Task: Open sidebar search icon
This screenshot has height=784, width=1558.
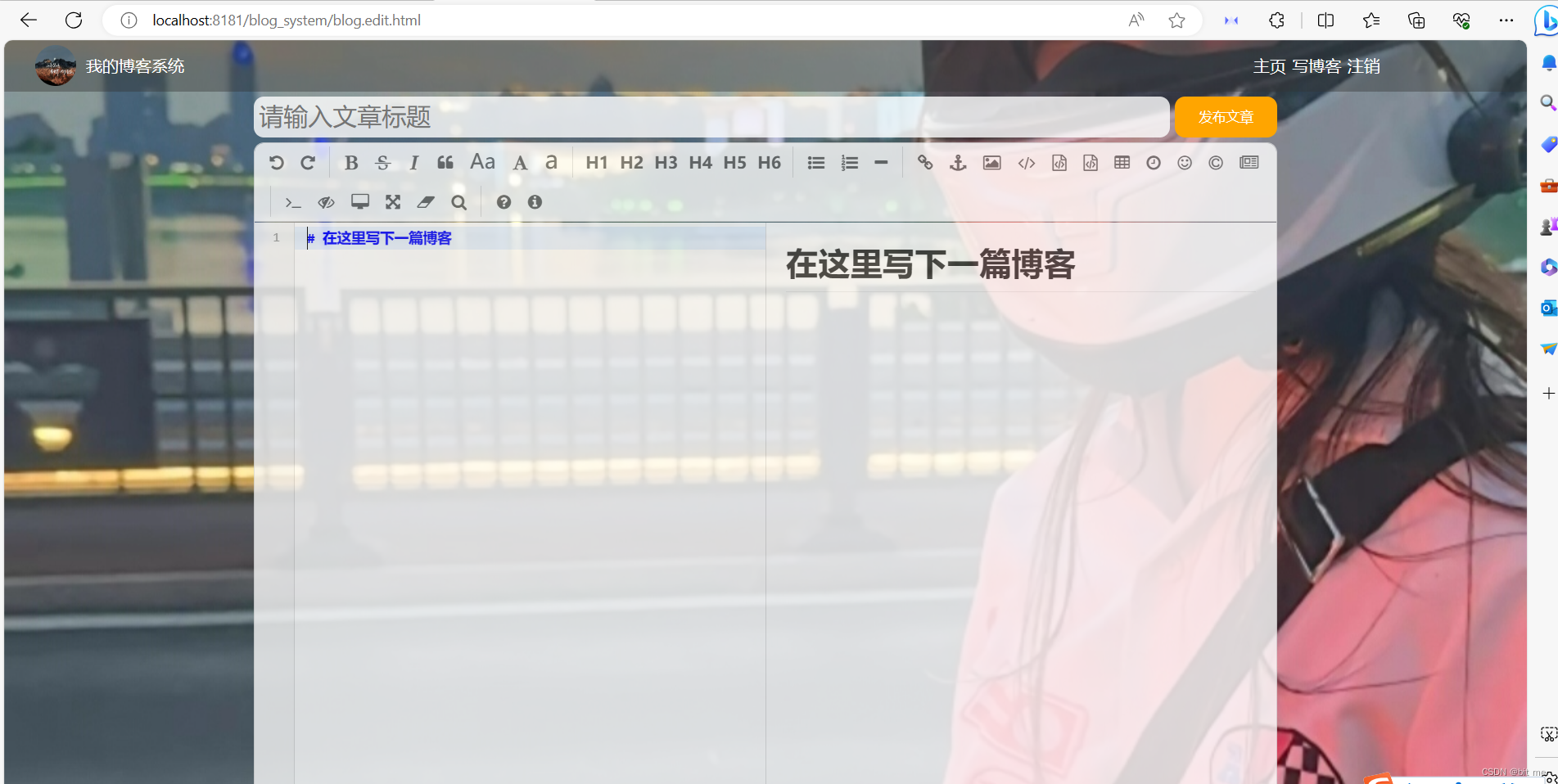Action: (x=1548, y=102)
